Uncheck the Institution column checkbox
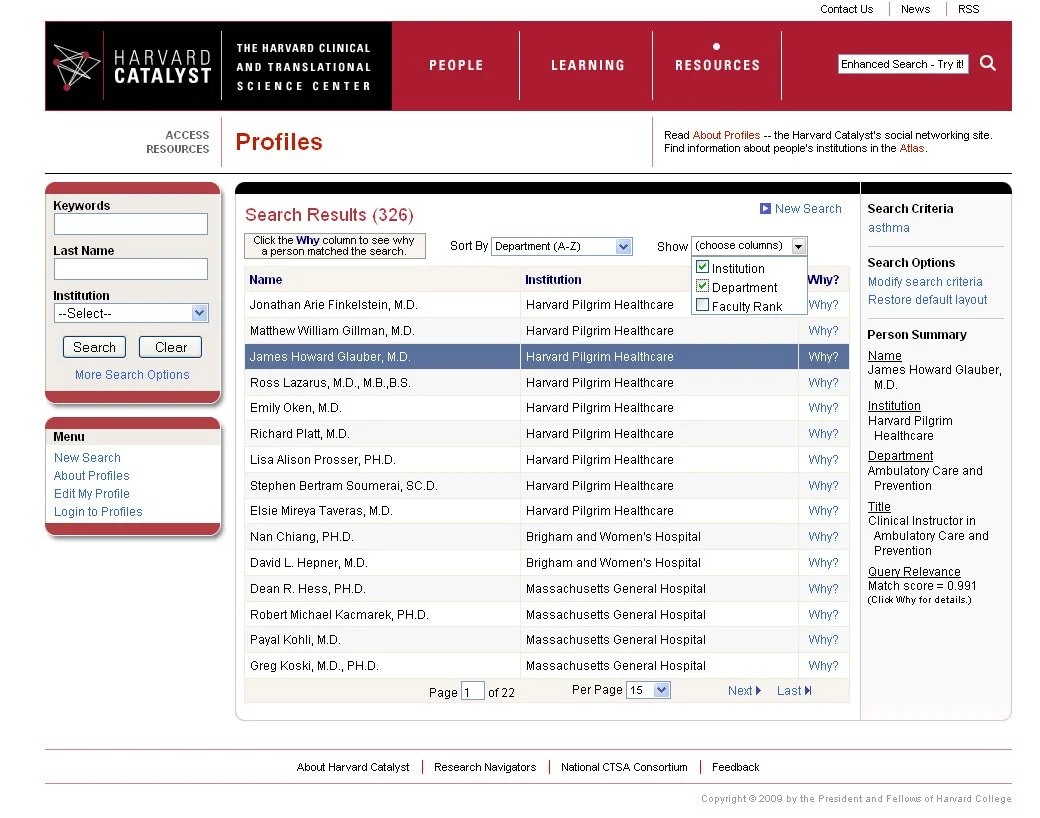The image size is (1040, 818). (702, 267)
